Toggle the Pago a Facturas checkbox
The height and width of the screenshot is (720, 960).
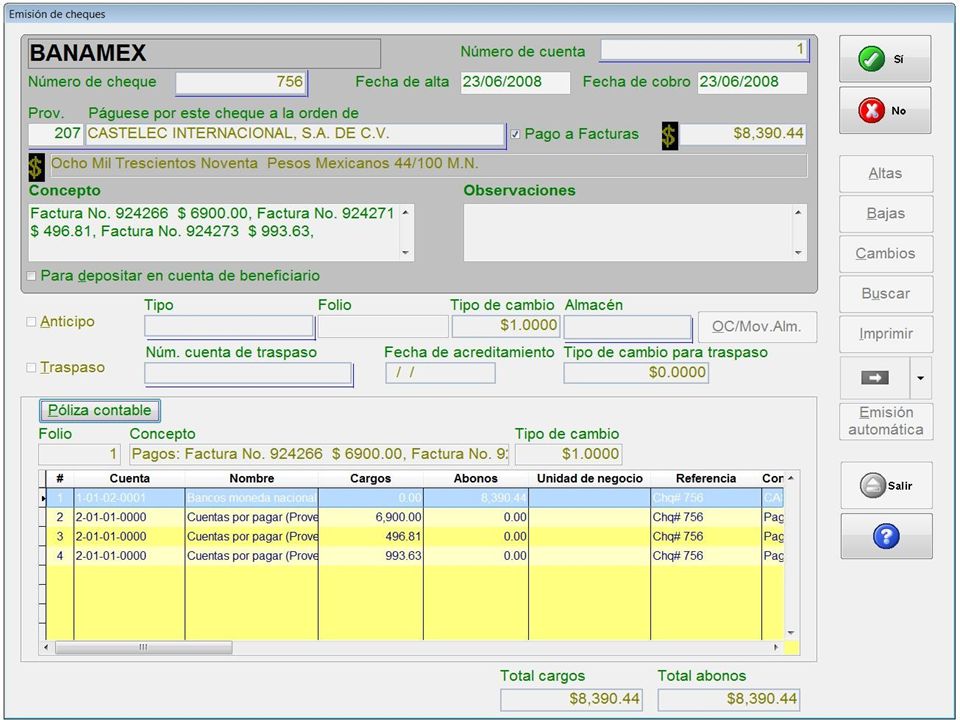click(516, 134)
